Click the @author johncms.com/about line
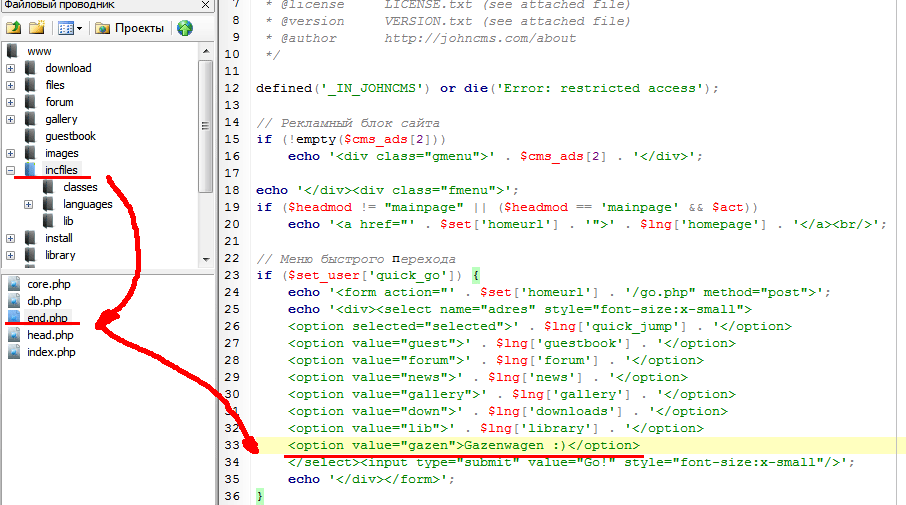Viewport: 906px width, 505px height. (421, 38)
